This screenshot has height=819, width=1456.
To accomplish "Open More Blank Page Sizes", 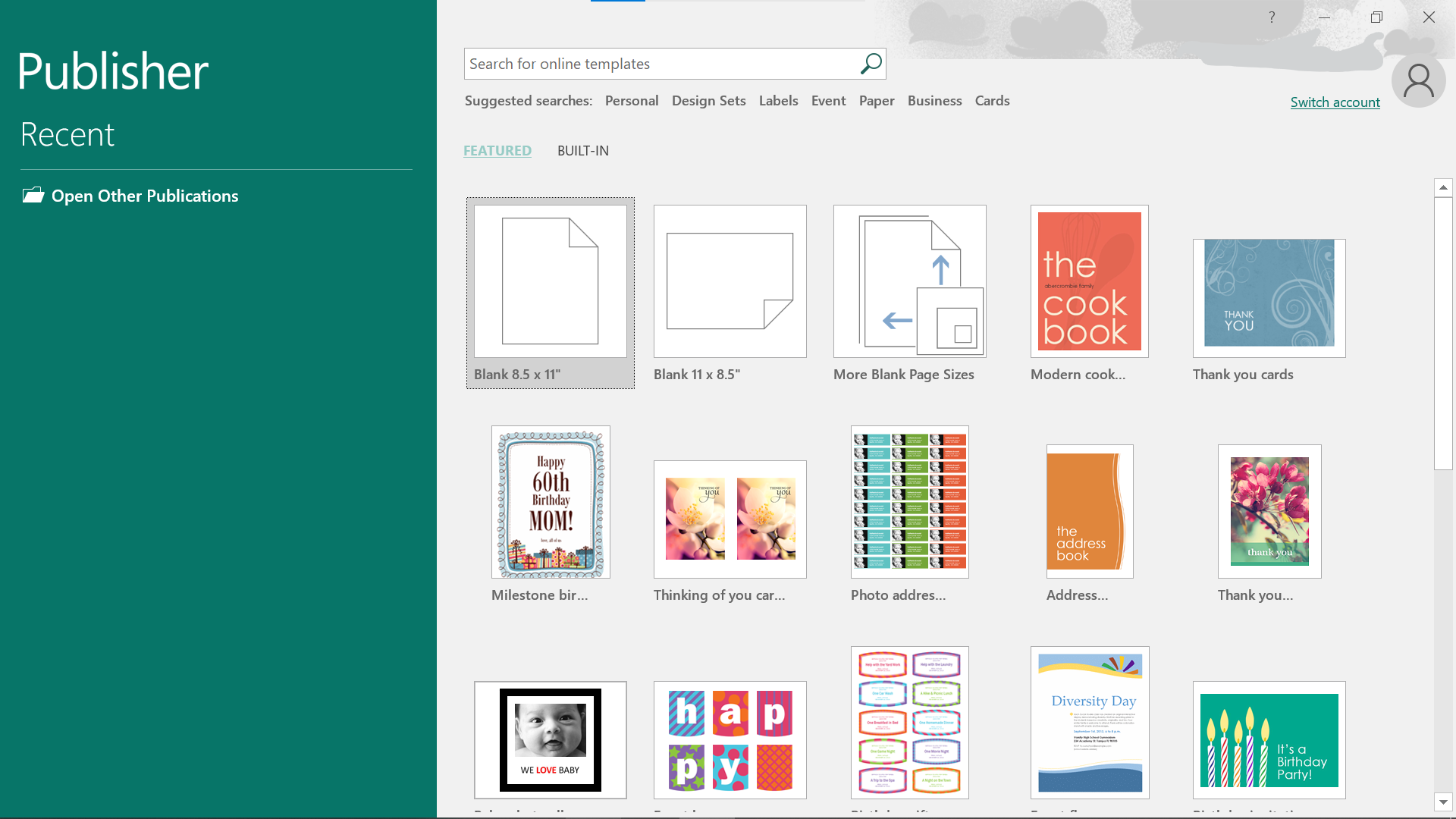I will (x=910, y=281).
